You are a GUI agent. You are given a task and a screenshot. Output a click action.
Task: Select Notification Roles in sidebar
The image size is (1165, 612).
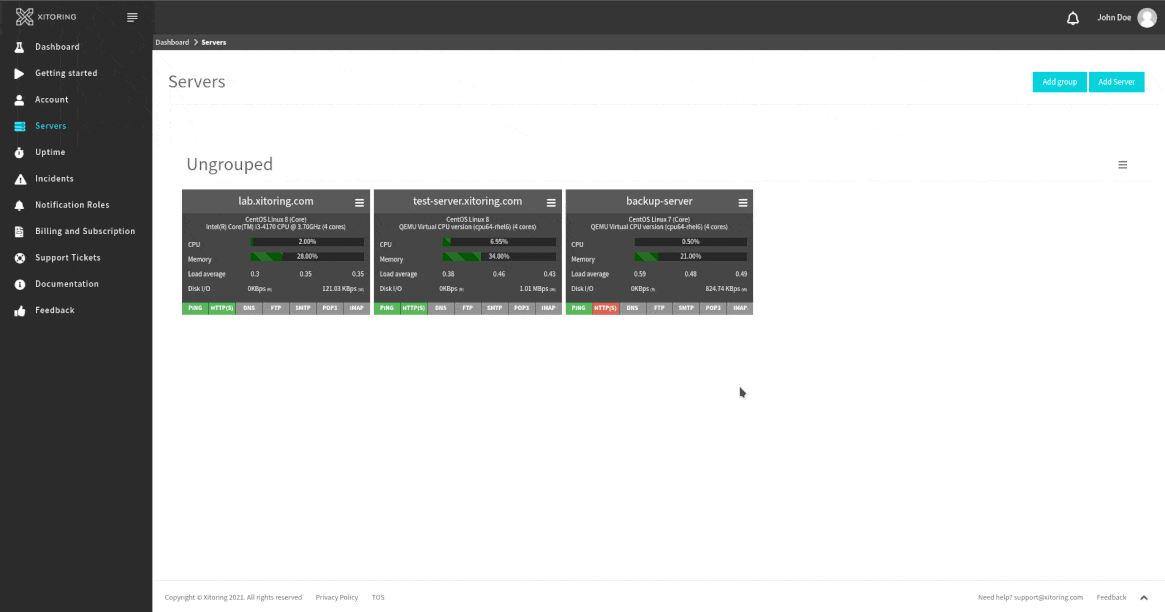(x=72, y=205)
